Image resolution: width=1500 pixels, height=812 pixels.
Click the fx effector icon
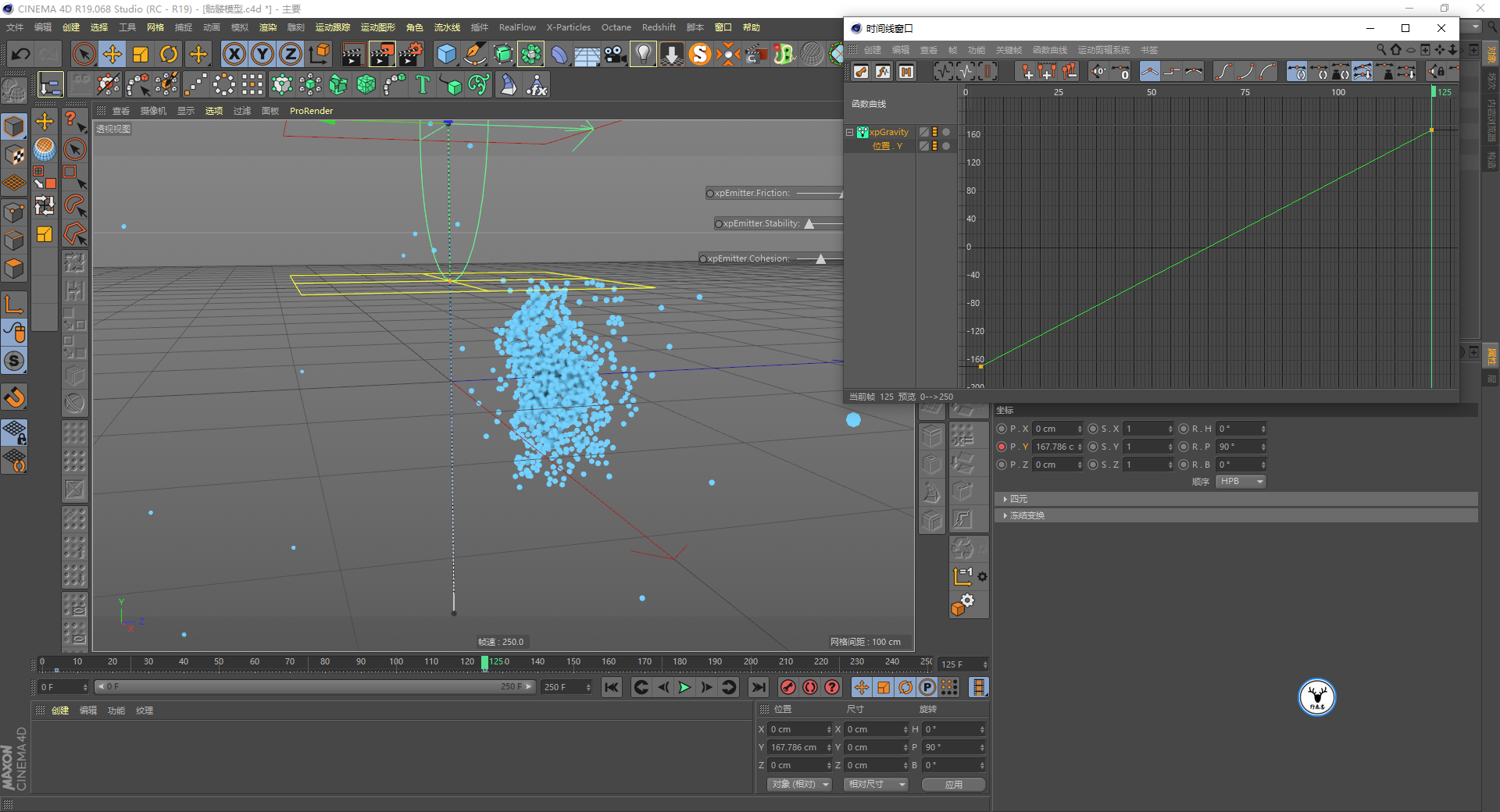point(537,84)
